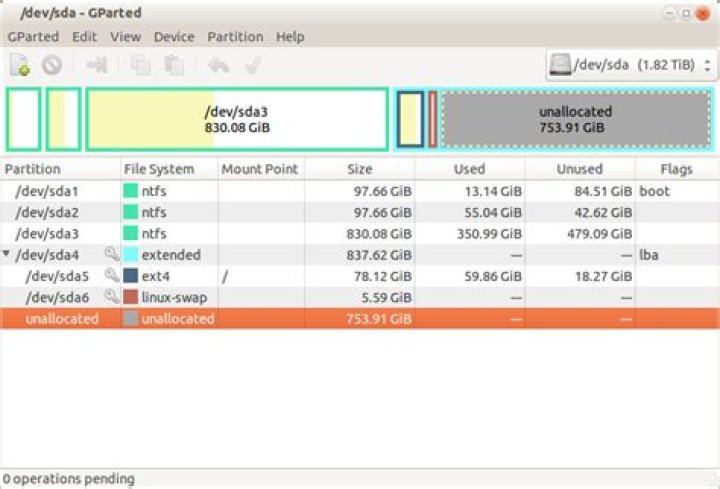
Task: Click the 0 operations pending status text
Action: click(68, 479)
